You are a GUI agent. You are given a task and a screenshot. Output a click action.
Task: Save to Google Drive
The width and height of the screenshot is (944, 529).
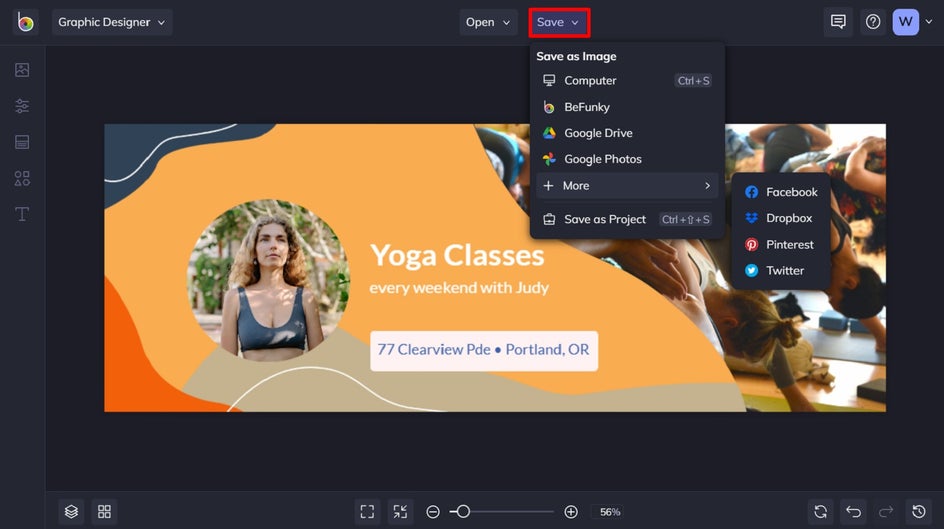coord(627,133)
